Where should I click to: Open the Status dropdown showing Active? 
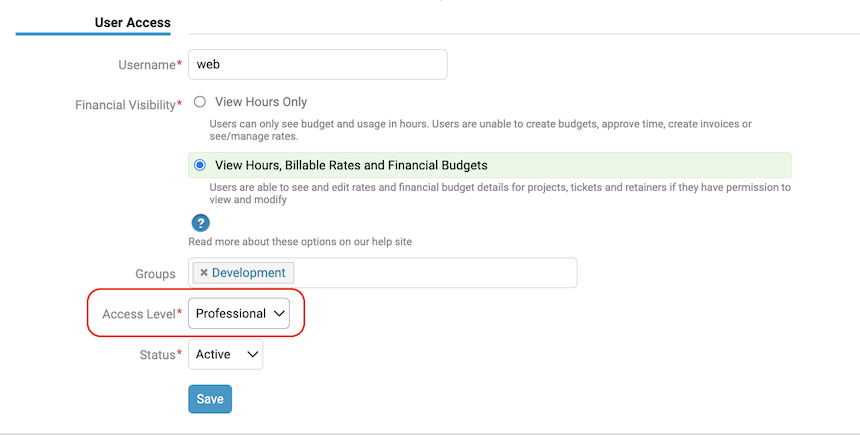click(x=225, y=354)
